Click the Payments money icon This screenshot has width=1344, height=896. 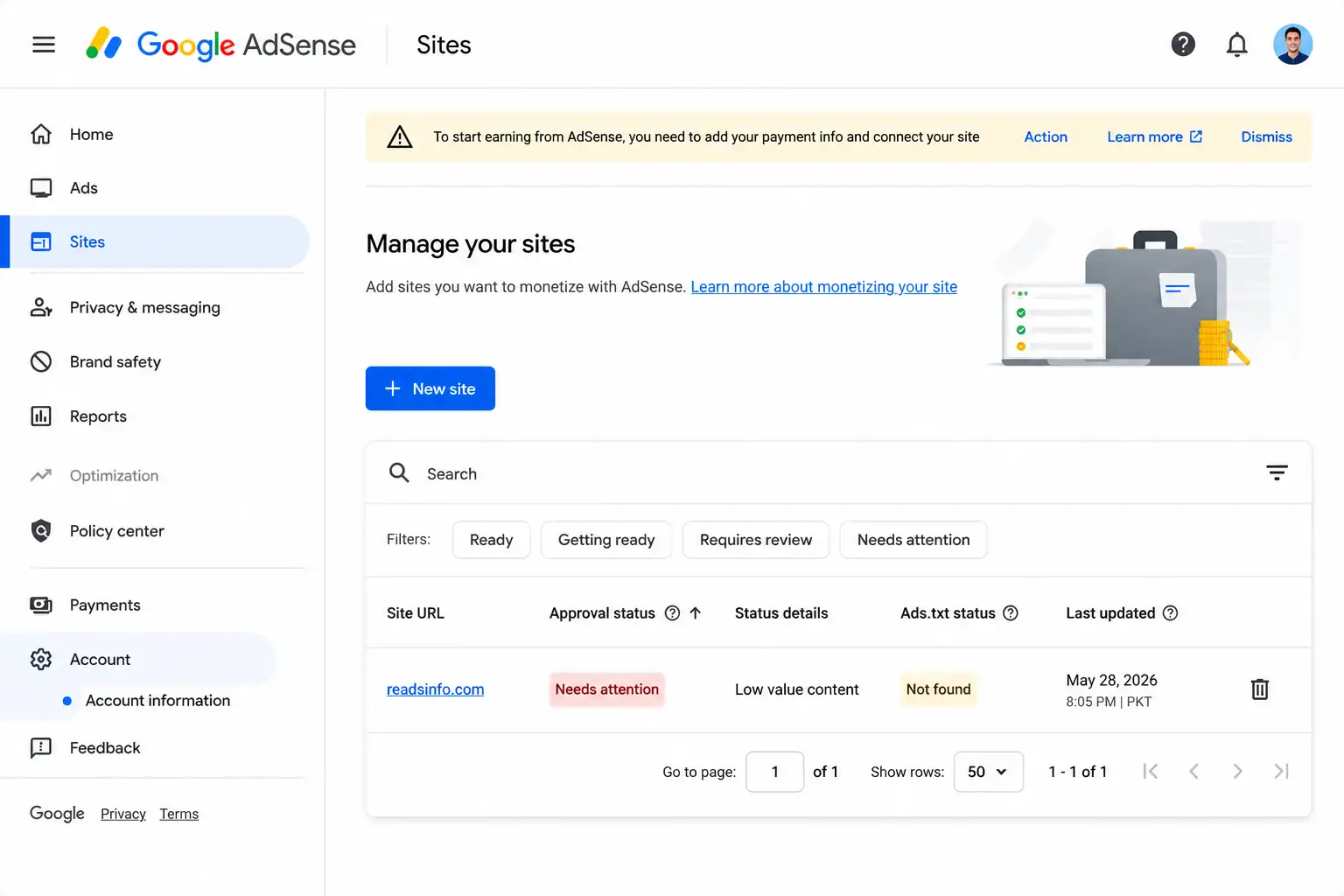[x=41, y=605]
